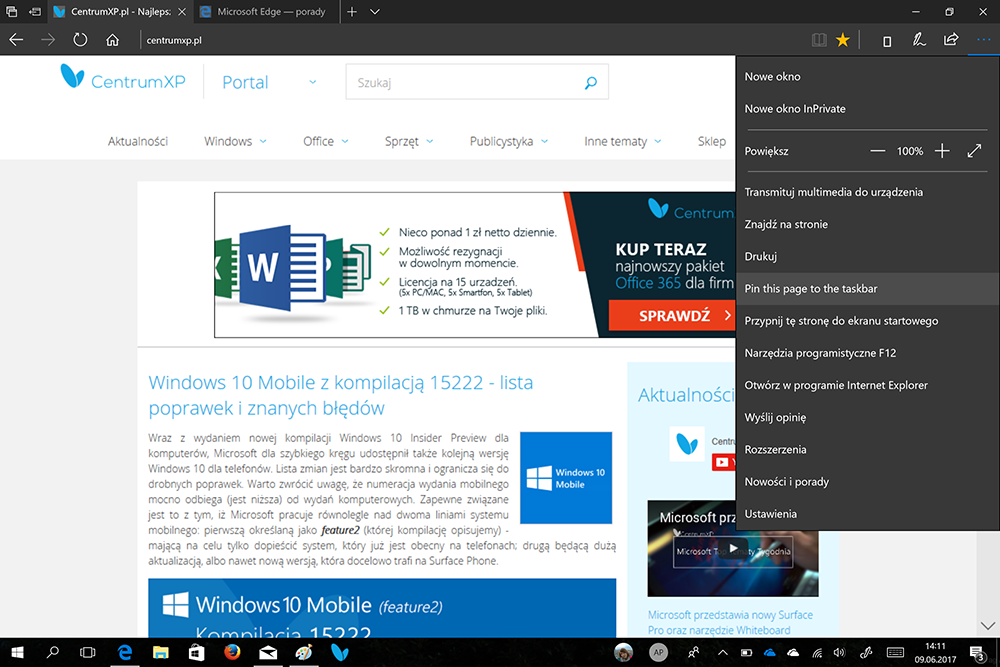Open the Sklep nav link
The width and height of the screenshot is (1000, 667).
[712, 141]
